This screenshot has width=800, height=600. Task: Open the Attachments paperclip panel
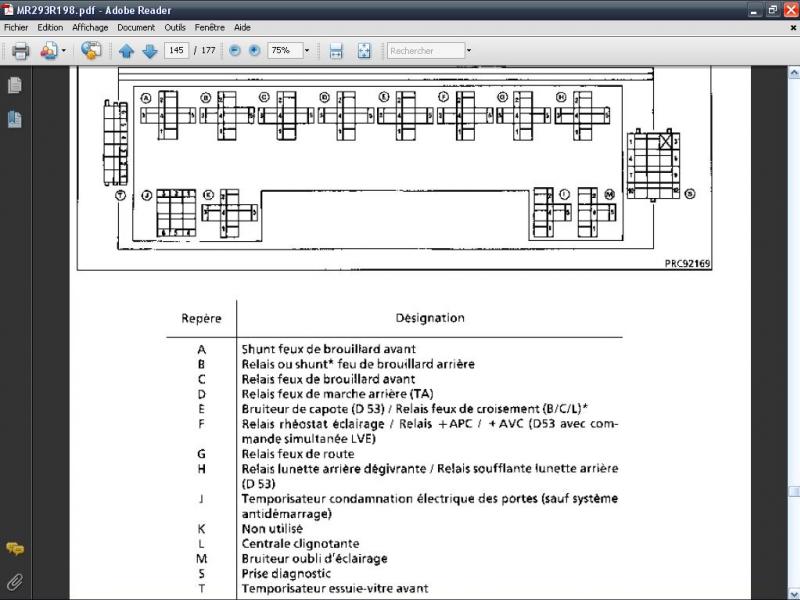[x=15, y=582]
